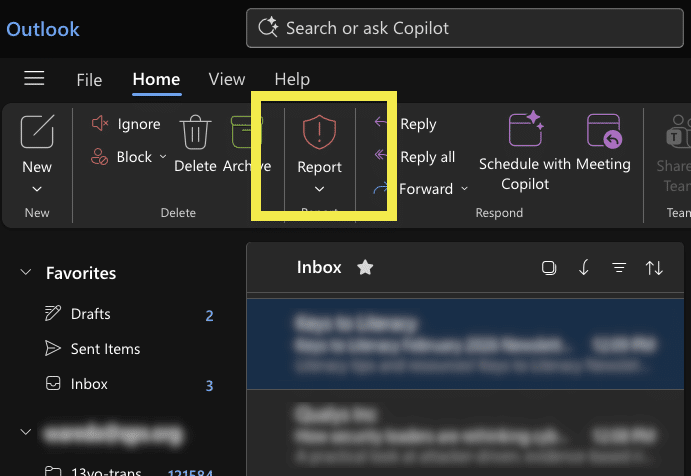Toggle the Inbox favorite star
The width and height of the screenshot is (691, 476).
click(365, 267)
